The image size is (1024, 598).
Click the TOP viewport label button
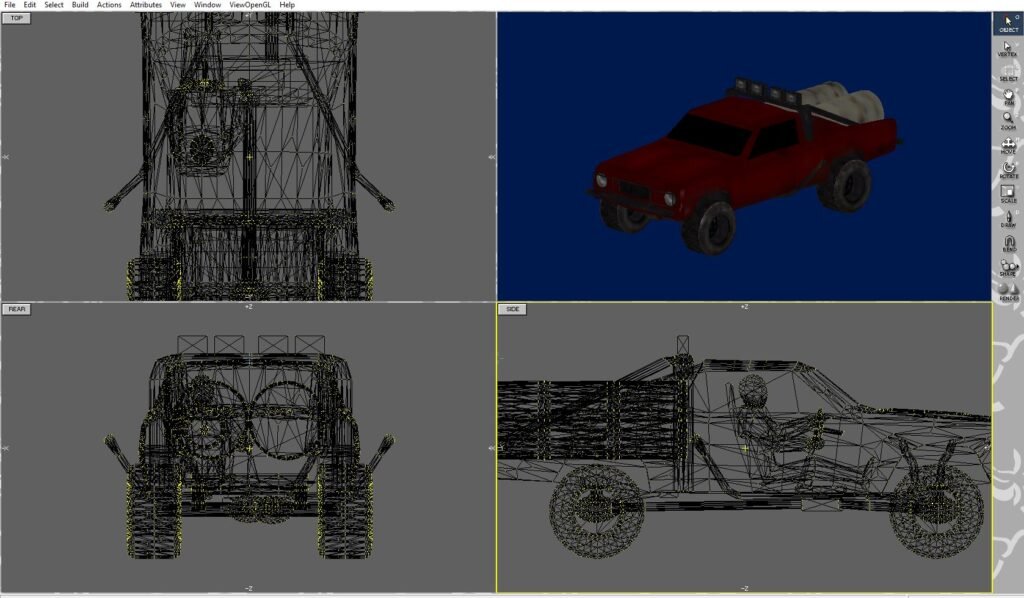[17, 18]
